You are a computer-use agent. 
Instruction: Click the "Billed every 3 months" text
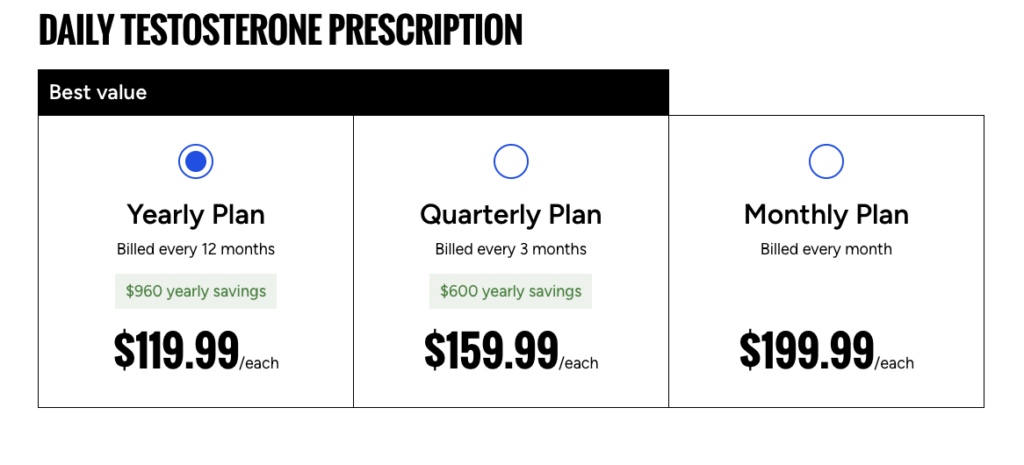(x=511, y=249)
